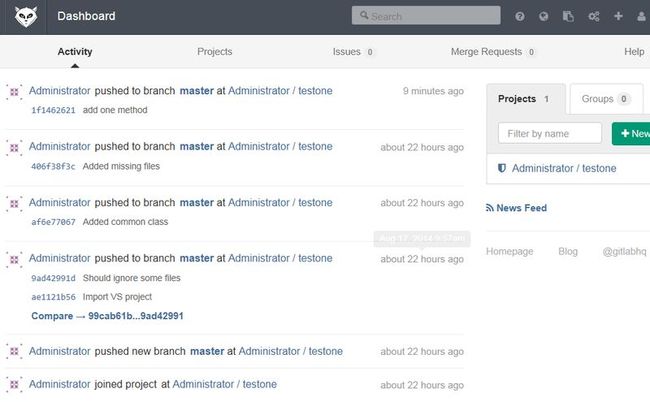Viewport: 650px width, 402px height.
Task: Click the plus new project icon
Action: pos(618,16)
